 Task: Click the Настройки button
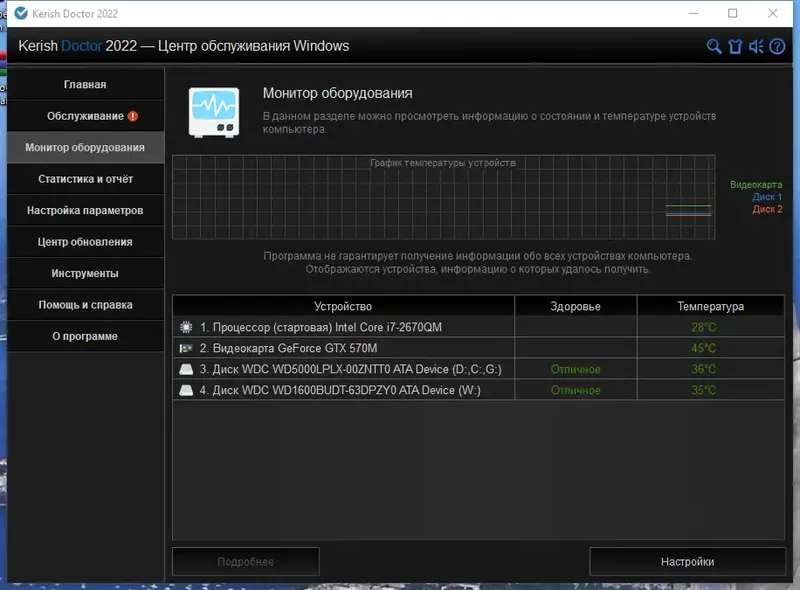coord(687,561)
